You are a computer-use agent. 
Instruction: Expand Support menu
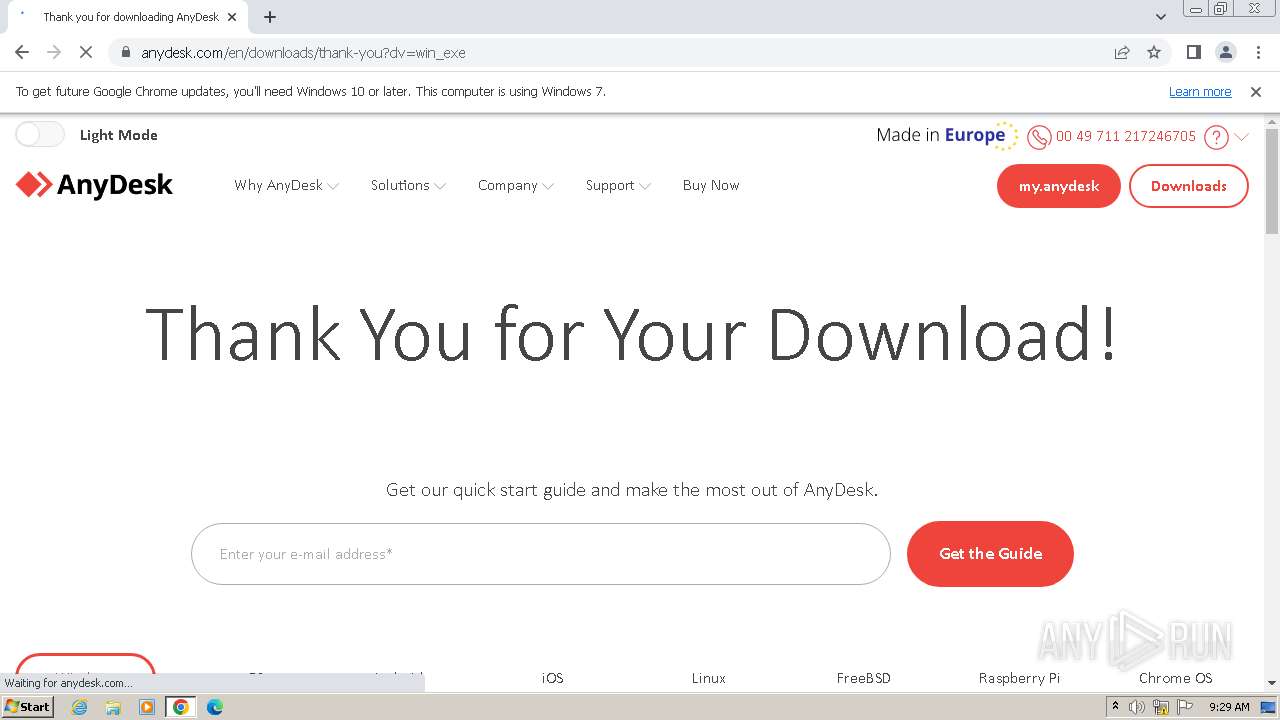pyautogui.click(x=618, y=185)
